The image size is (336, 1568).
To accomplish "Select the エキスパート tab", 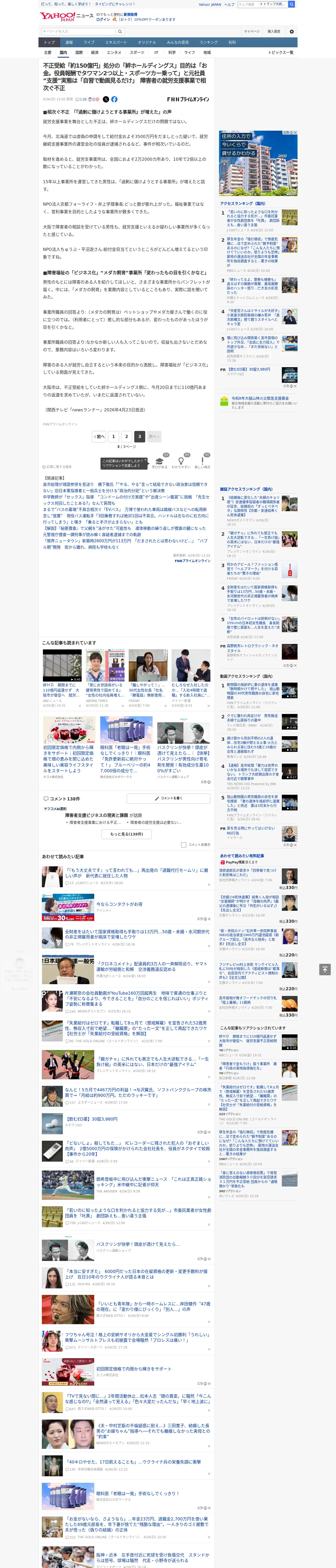I will 116,43.
